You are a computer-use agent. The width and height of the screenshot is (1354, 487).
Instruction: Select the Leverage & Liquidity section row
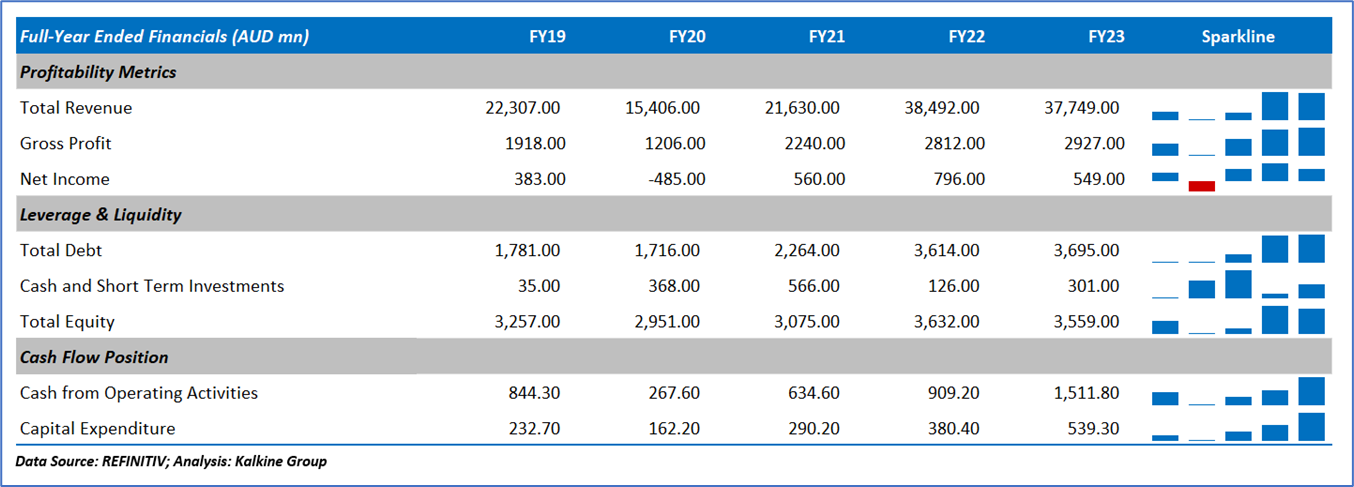(100, 215)
